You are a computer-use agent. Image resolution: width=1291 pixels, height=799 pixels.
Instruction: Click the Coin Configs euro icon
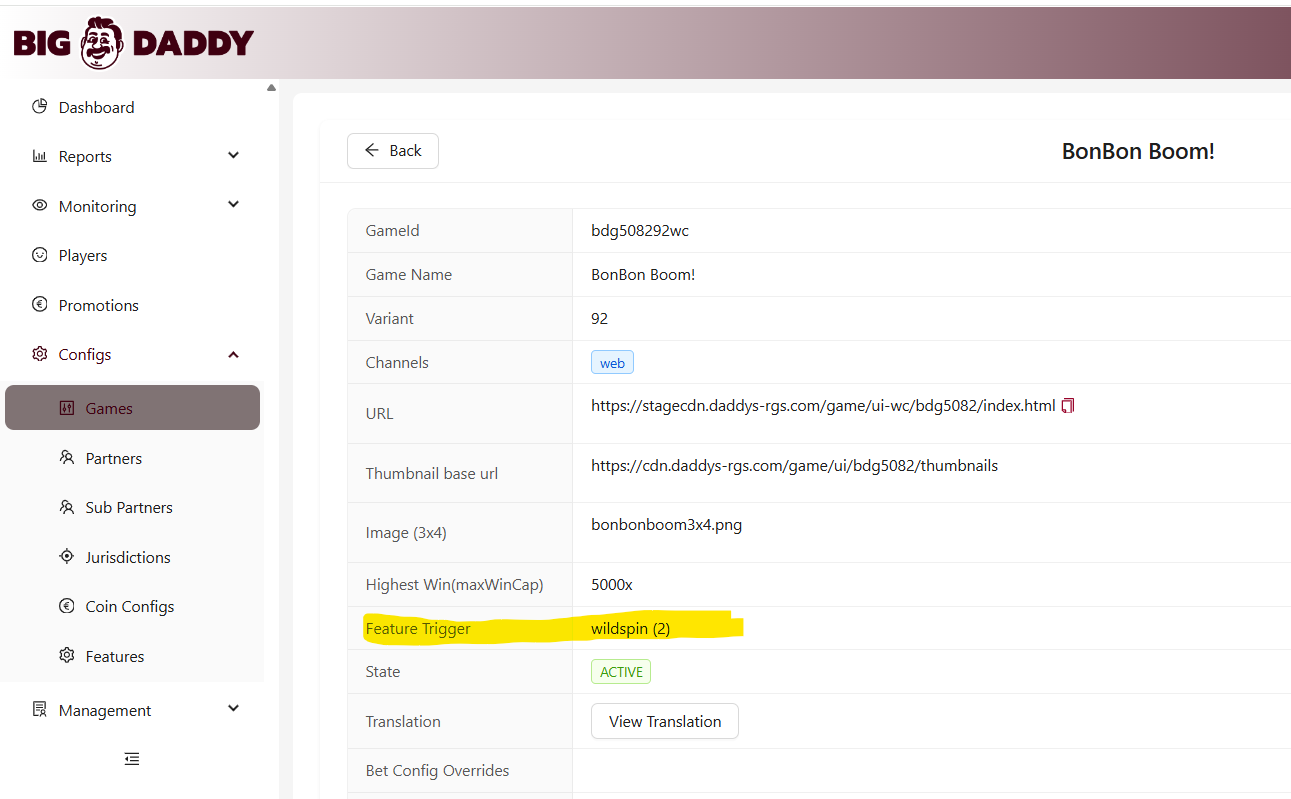(x=67, y=606)
